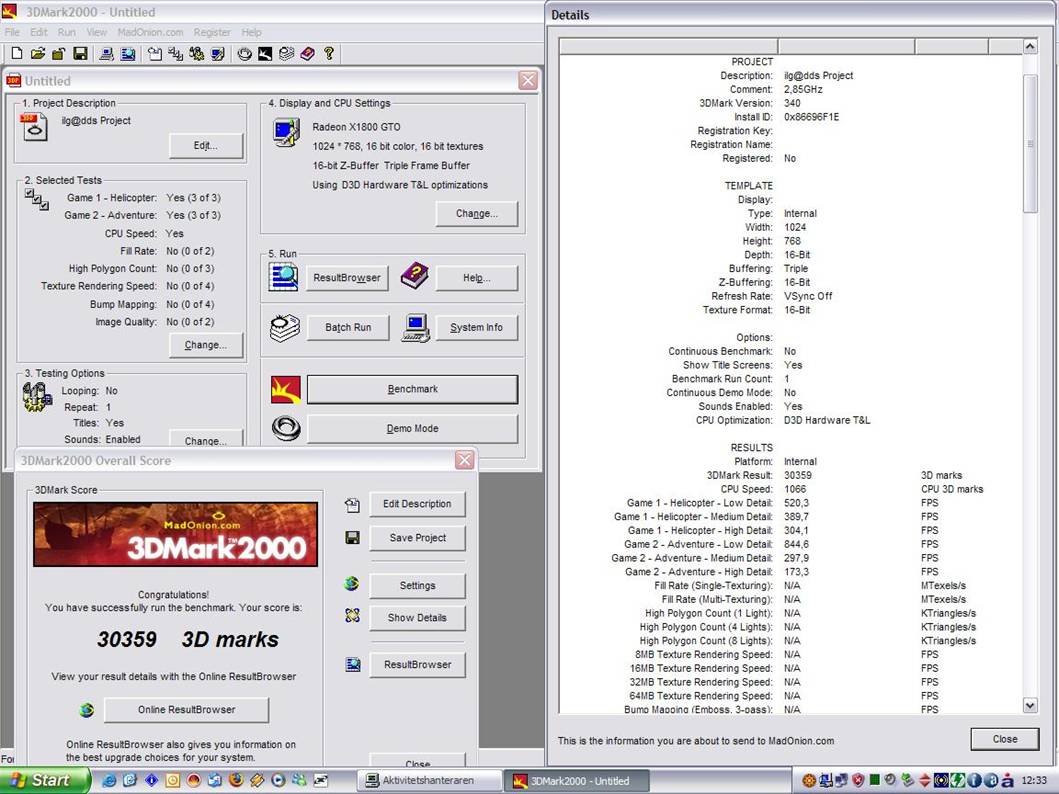Image resolution: width=1059 pixels, height=794 pixels.
Task: Click the yellow question mark toolbar icon
Action: coord(329,53)
